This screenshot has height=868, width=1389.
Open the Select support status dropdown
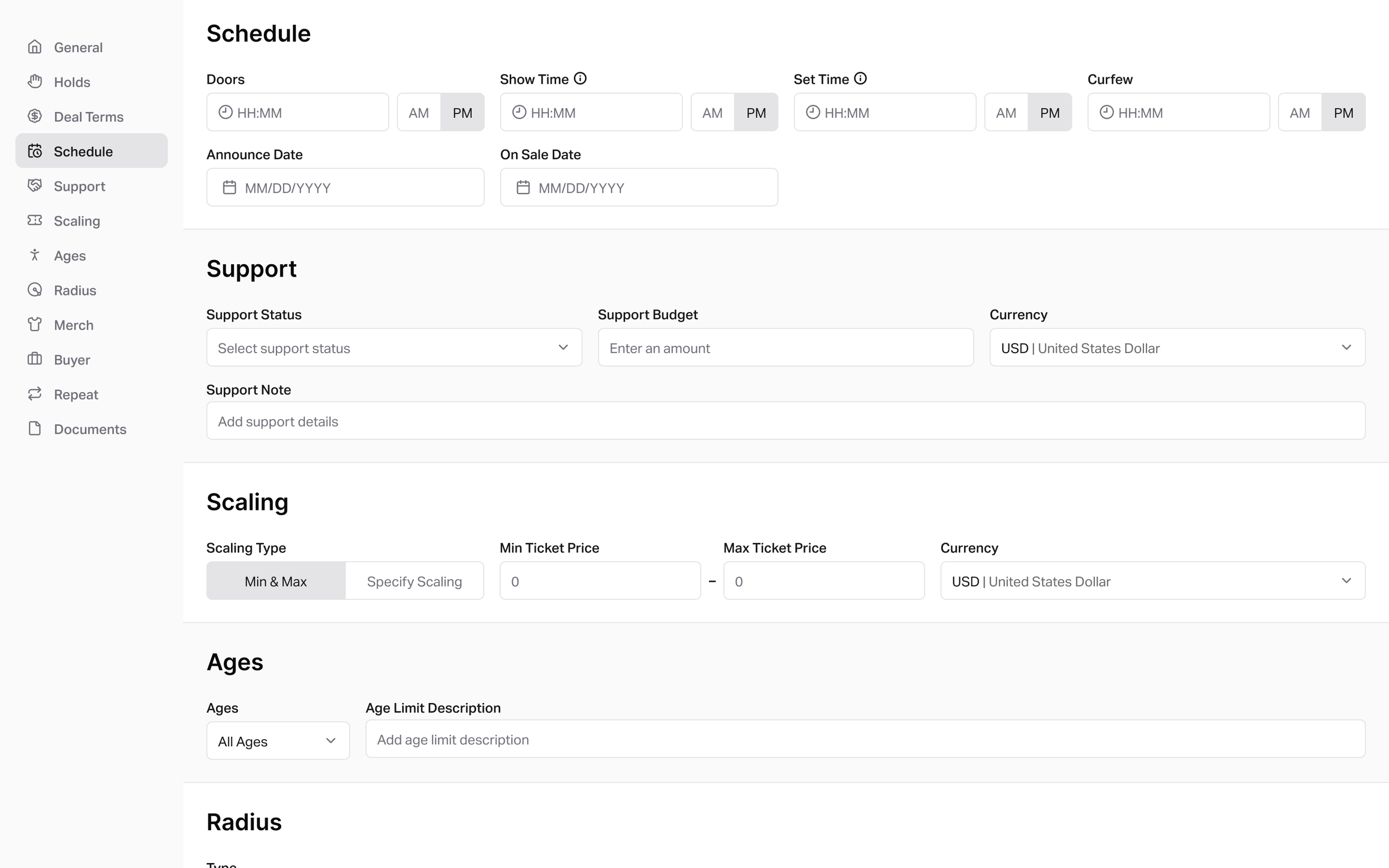393,347
